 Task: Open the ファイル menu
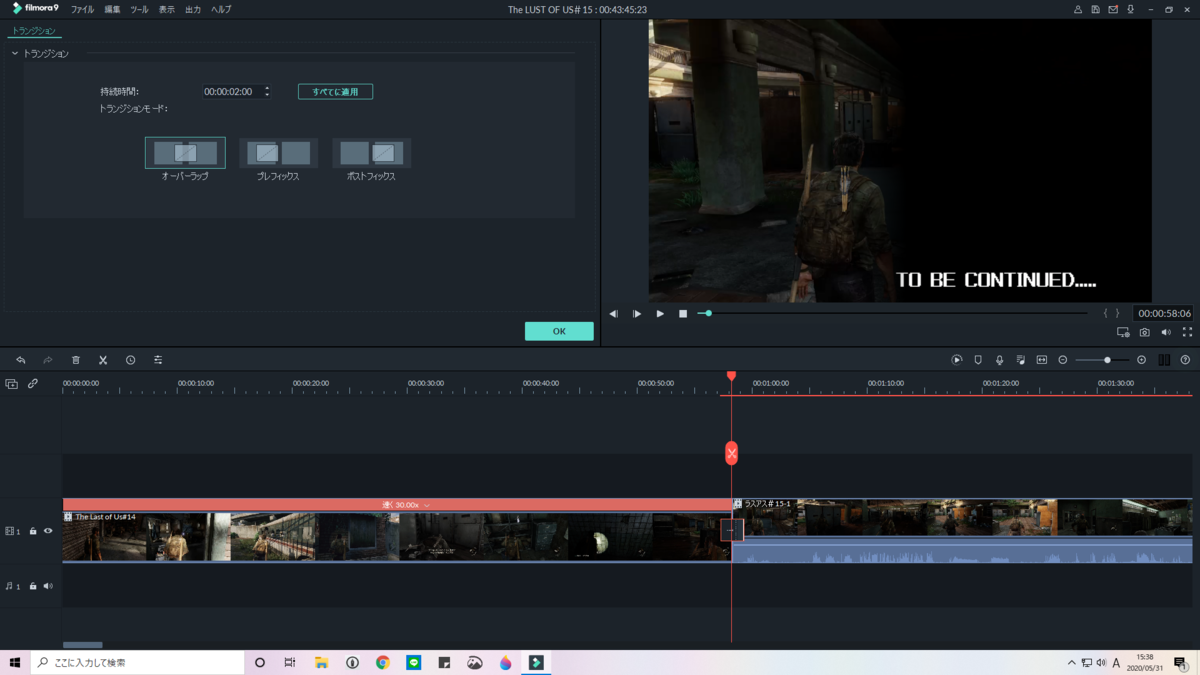tap(82, 9)
